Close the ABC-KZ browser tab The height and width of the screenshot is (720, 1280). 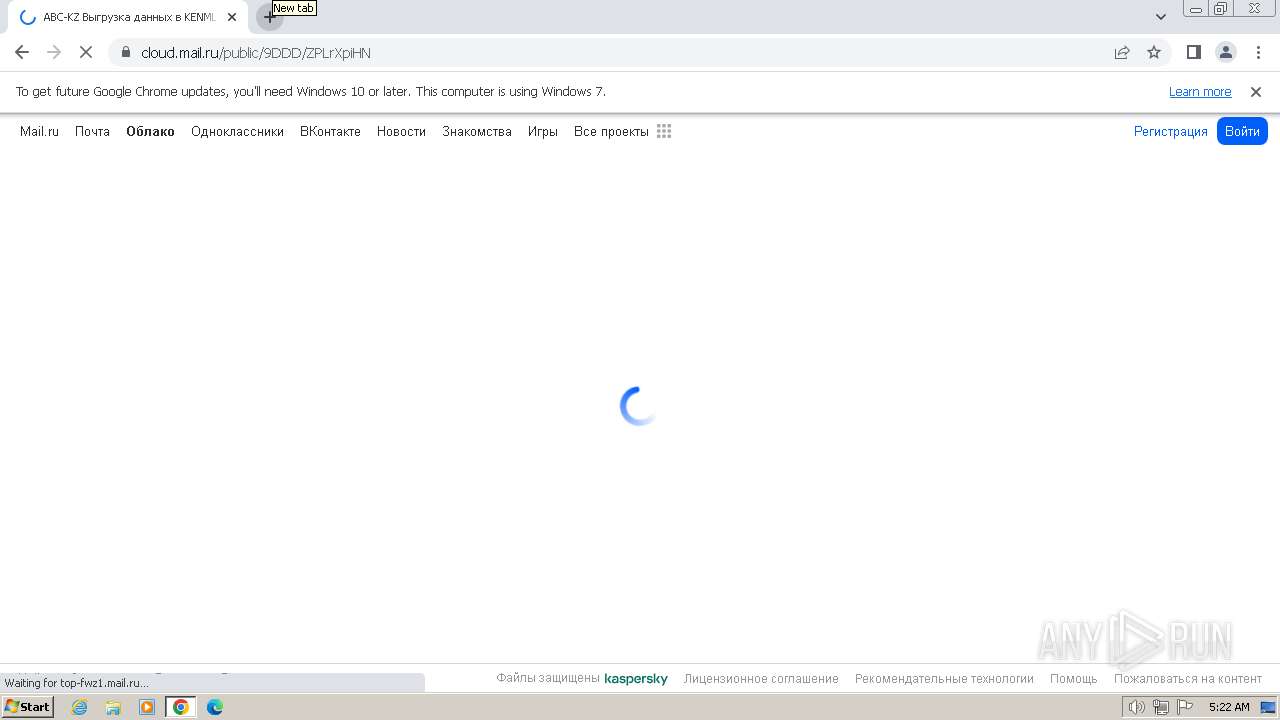pos(232,17)
